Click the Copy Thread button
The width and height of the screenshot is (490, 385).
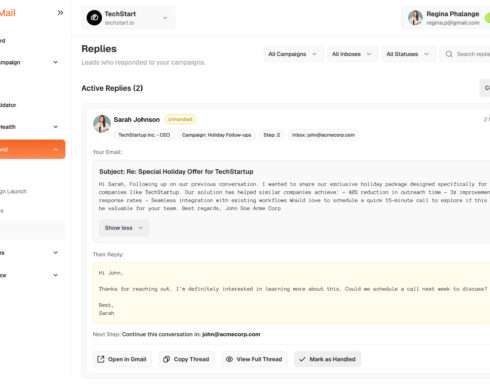pyautogui.click(x=186, y=359)
